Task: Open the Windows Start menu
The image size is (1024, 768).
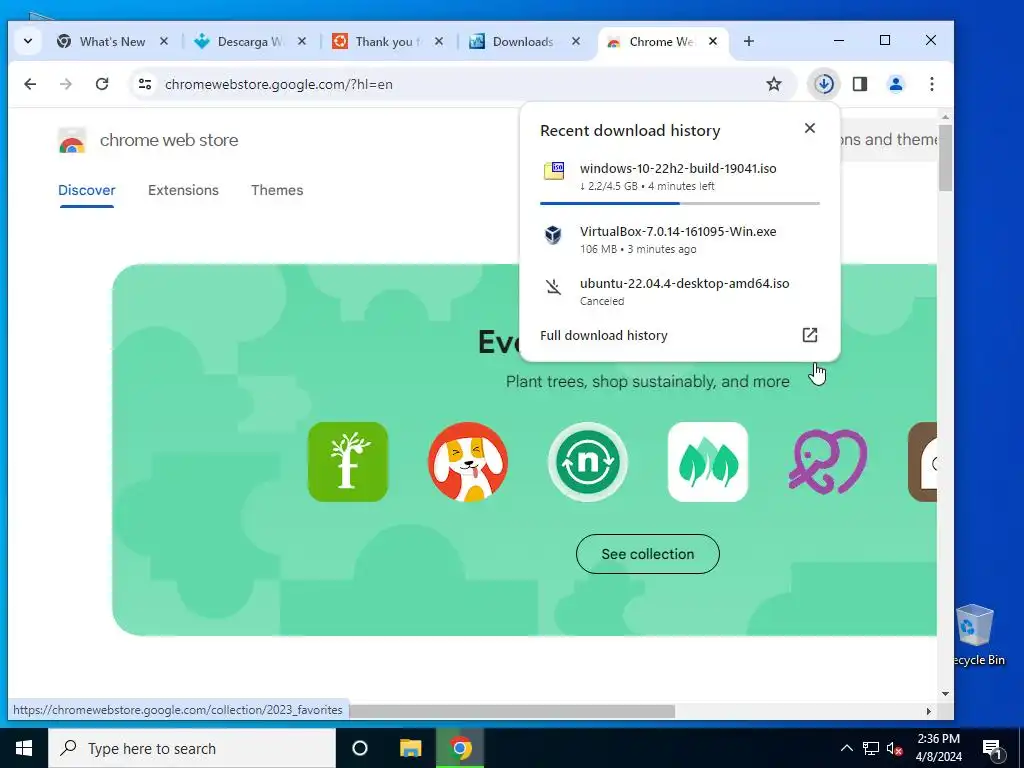Action: click(x=24, y=748)
